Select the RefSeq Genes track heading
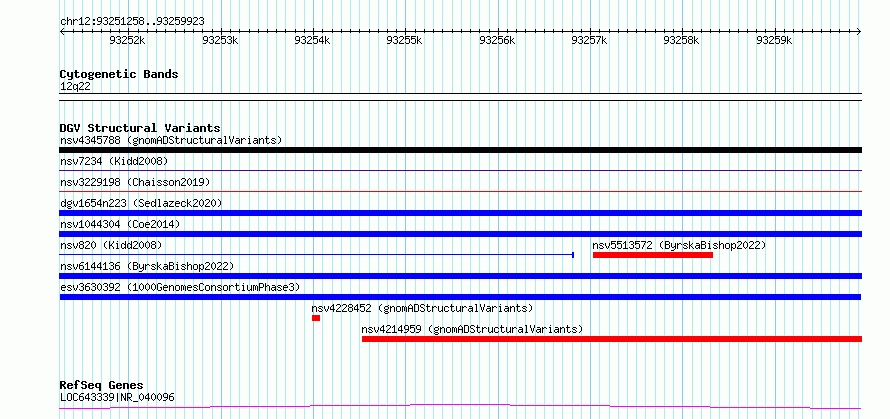Viewport: 890px width, 419px height. click(101, 386)
